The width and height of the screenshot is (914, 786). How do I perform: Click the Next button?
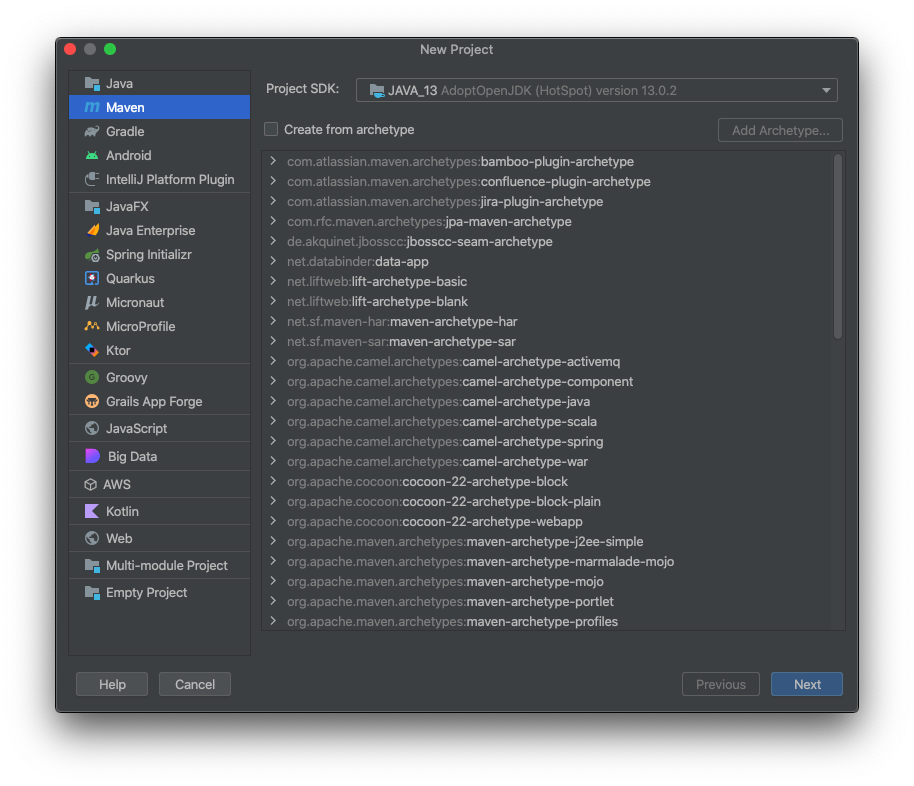tap(807, 684)
